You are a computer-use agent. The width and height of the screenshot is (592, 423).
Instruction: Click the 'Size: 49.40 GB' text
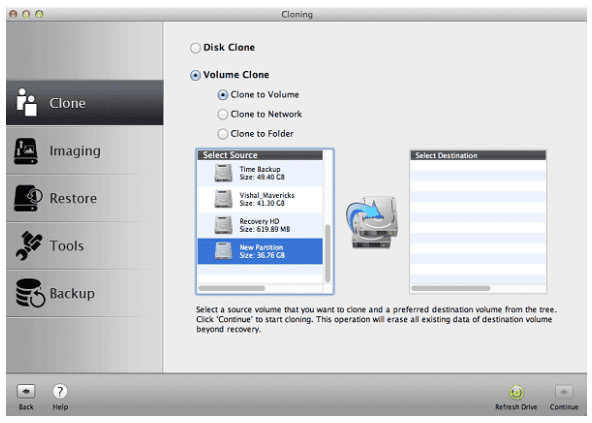click(262, 177)
